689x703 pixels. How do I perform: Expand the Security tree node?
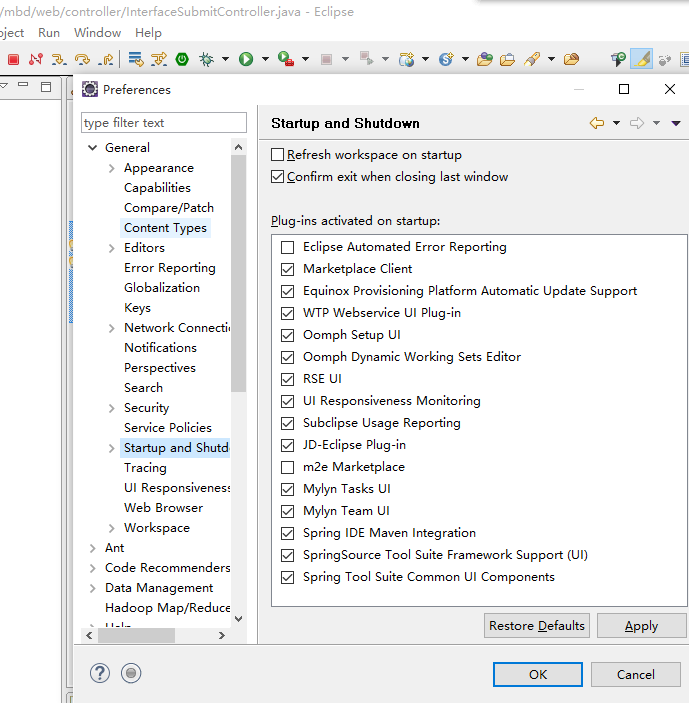pos(112,408)
